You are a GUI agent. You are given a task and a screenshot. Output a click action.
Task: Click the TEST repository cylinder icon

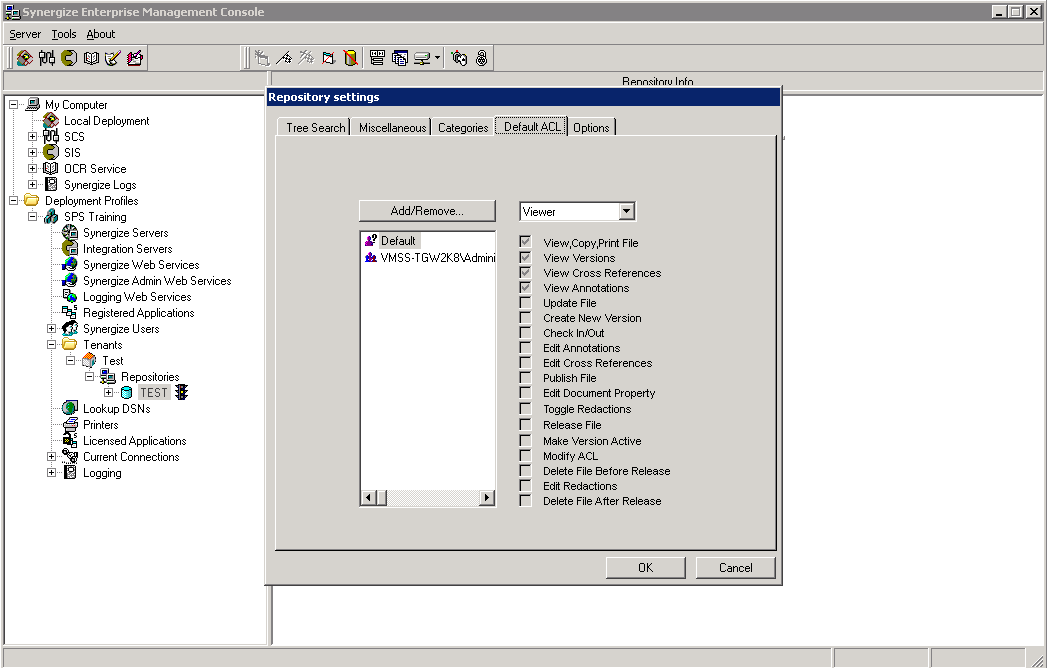(126, 393)
